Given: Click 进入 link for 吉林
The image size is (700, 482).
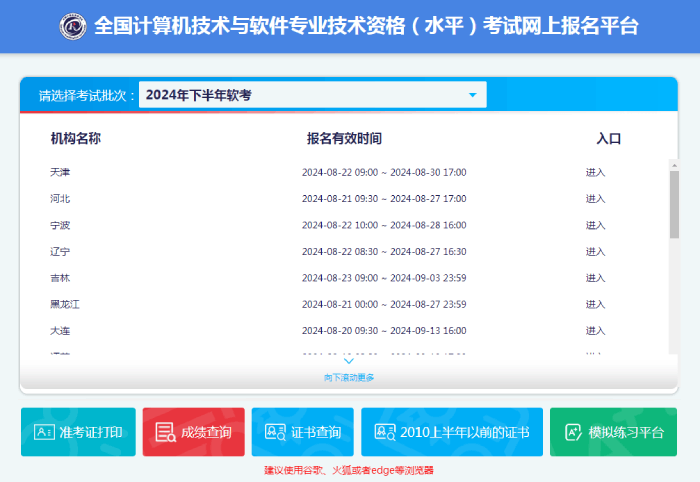Looking at the screenshot, I should pos(595,278).
